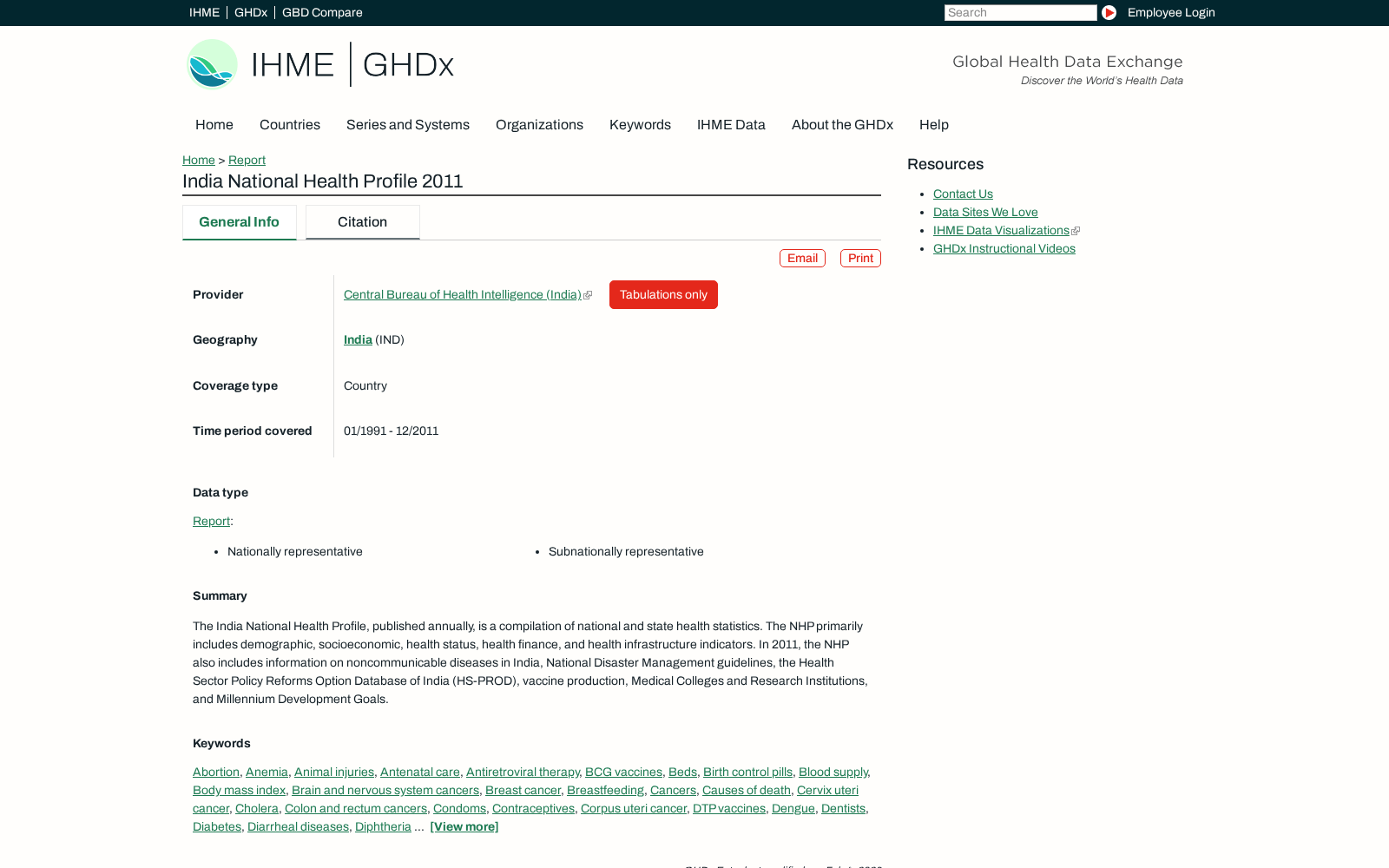
Task: Open the India geography link
Action: (358, 339)
